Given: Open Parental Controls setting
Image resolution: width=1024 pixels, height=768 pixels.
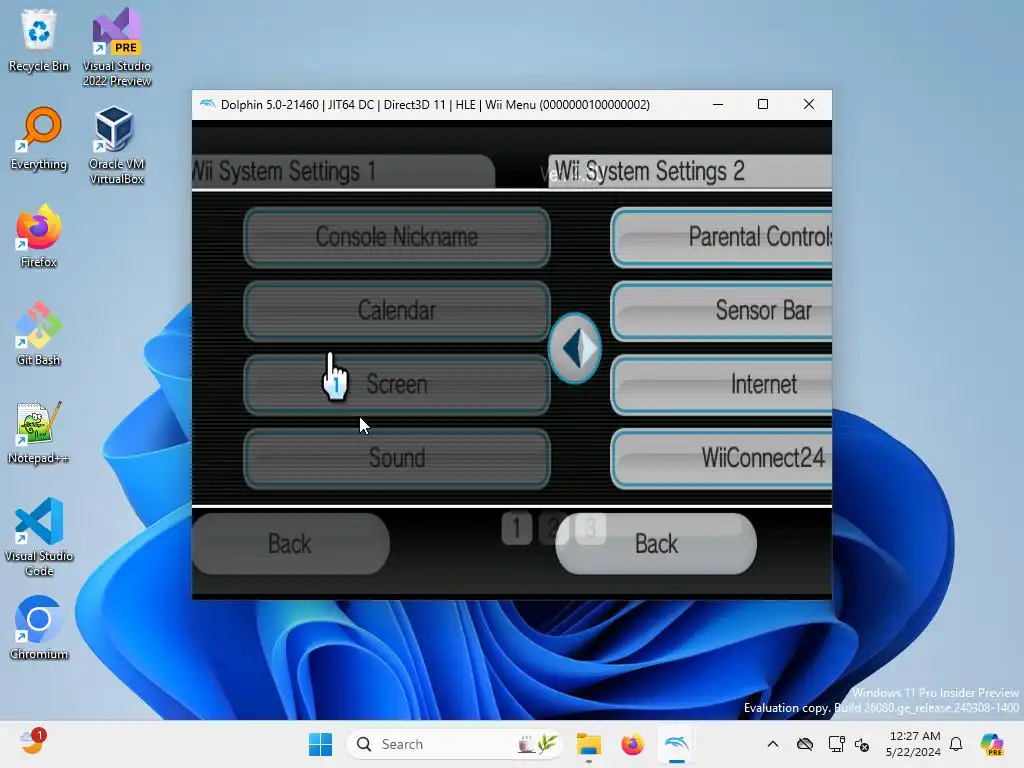Looking at the screenshot, I should 721,237.
